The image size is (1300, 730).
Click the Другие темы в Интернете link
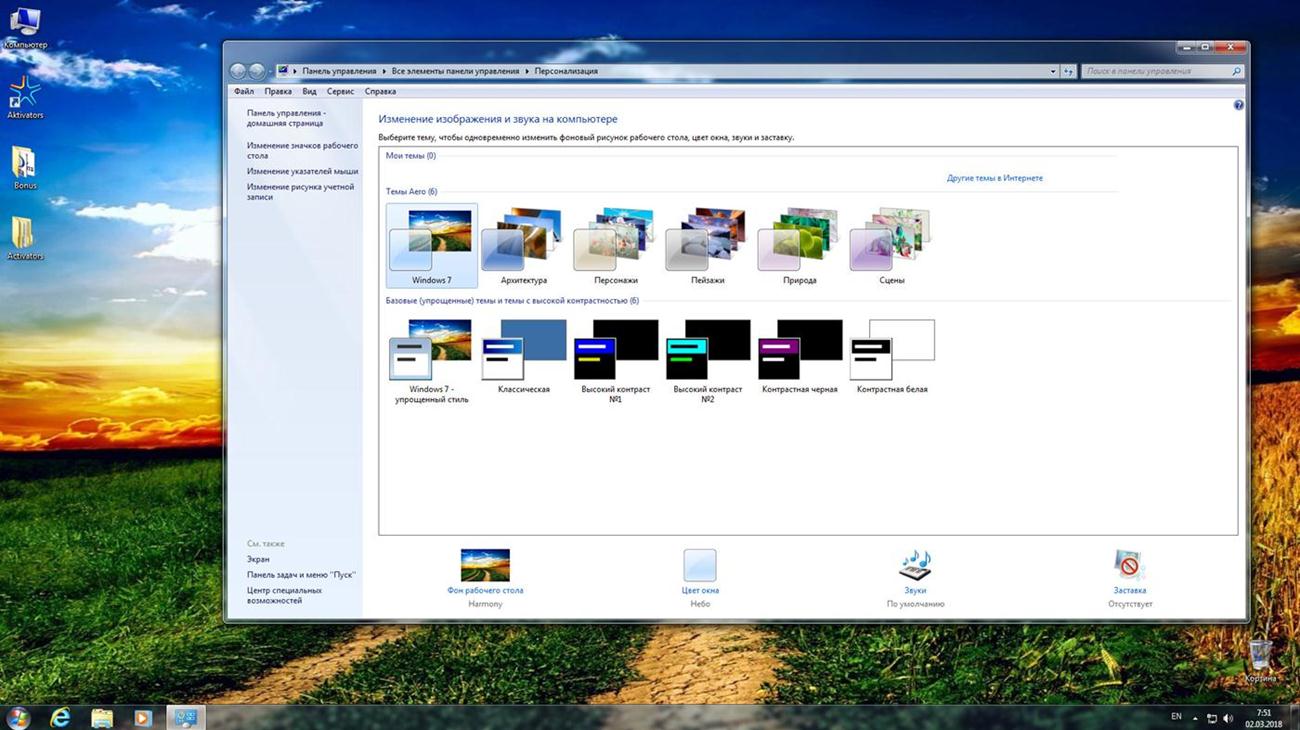[994, 178]
